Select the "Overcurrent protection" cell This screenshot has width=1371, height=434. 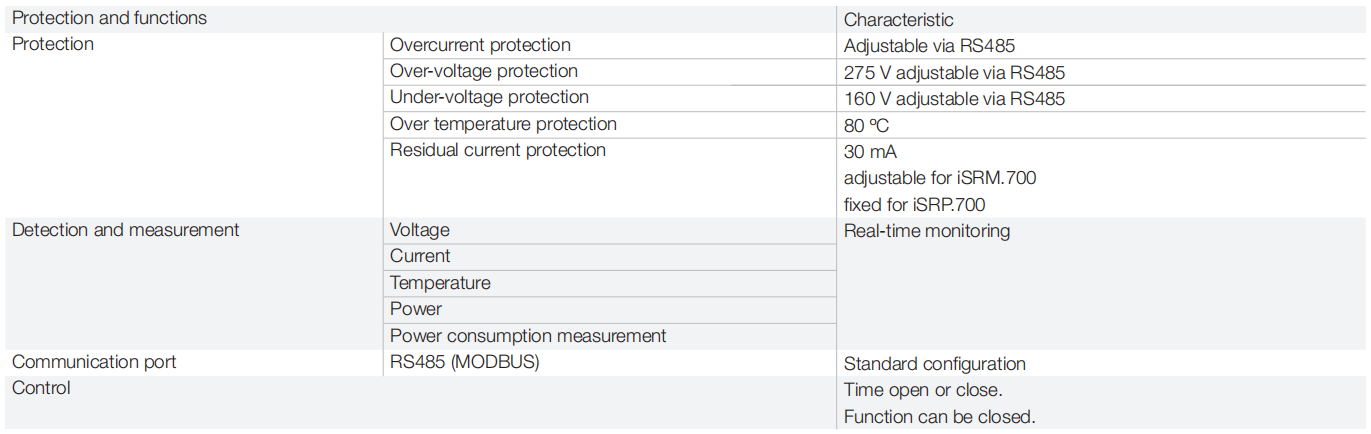coord(480,45)
